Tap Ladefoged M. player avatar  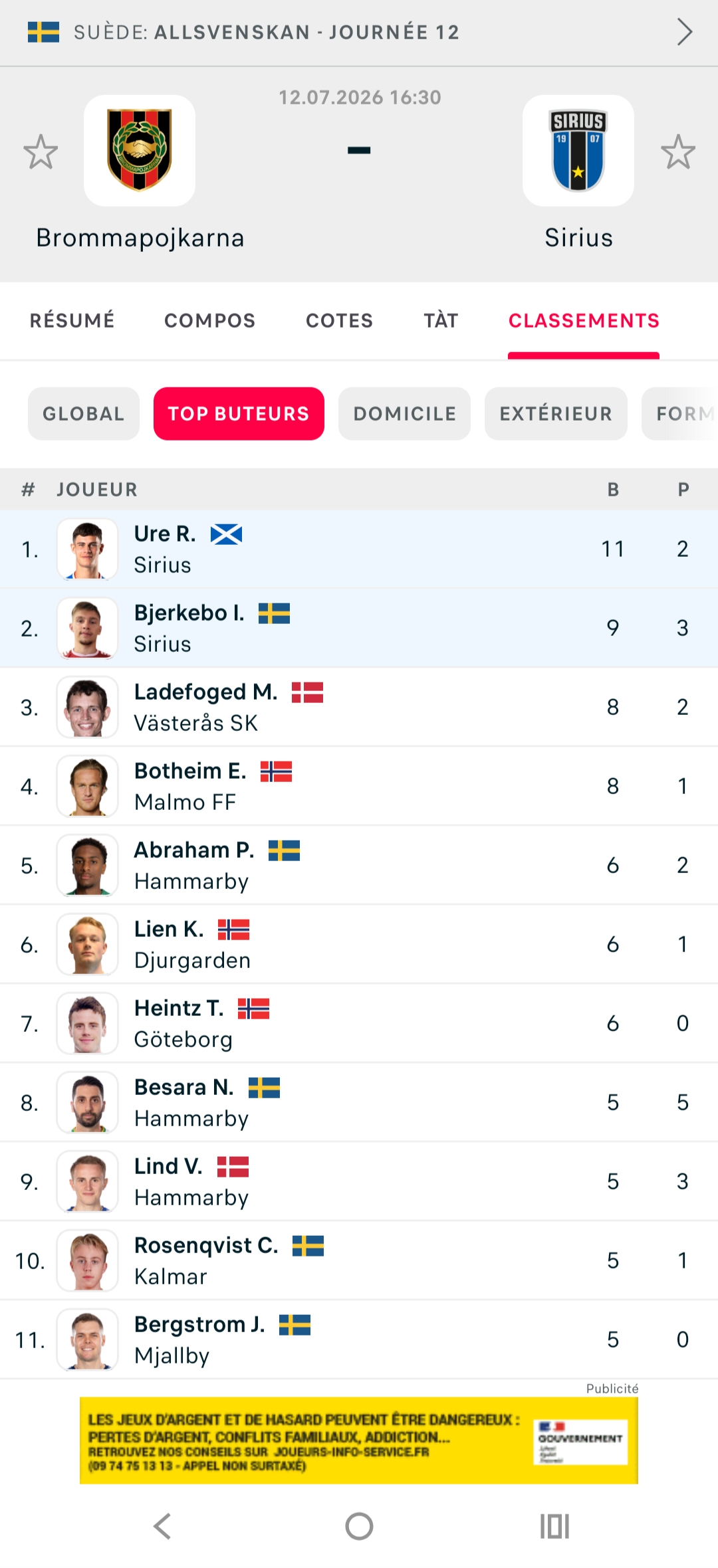click(x=87, y=708)
